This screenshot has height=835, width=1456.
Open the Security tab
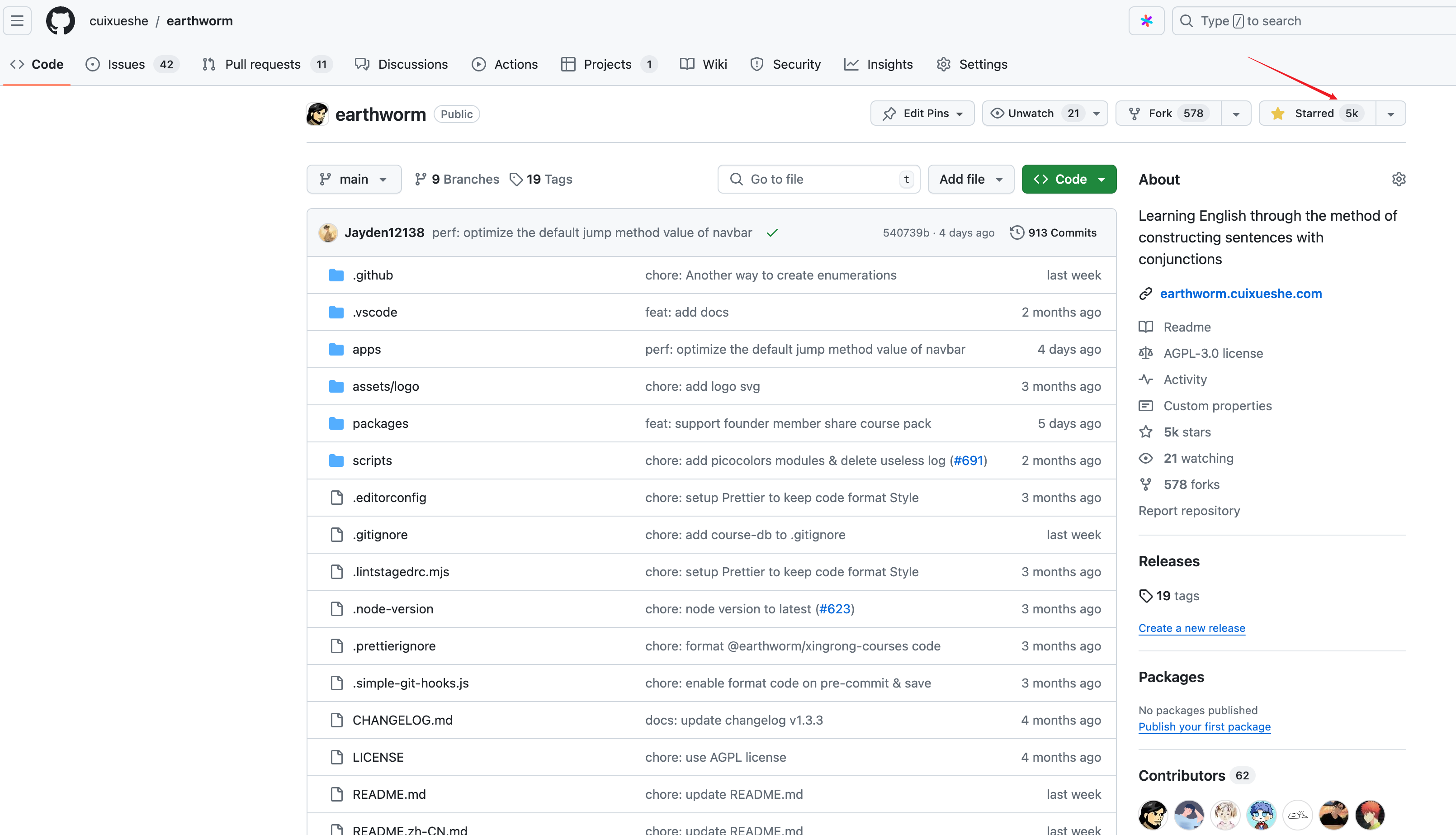click(785, 64)
